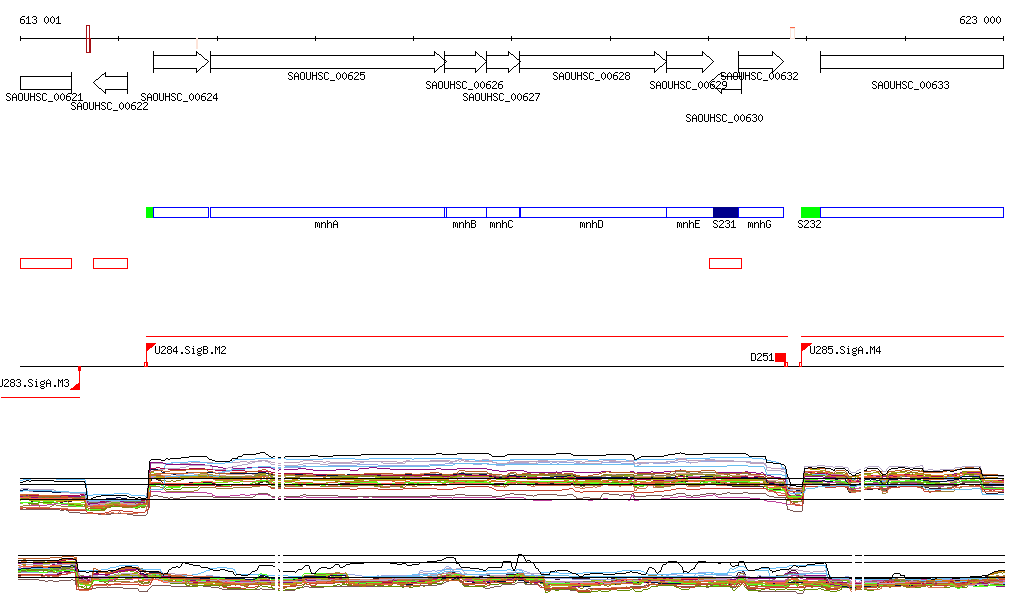Click the U285.SigA.M4 promoter flag
This screenshot has height=611, width=1024.
tap(805, 349)
